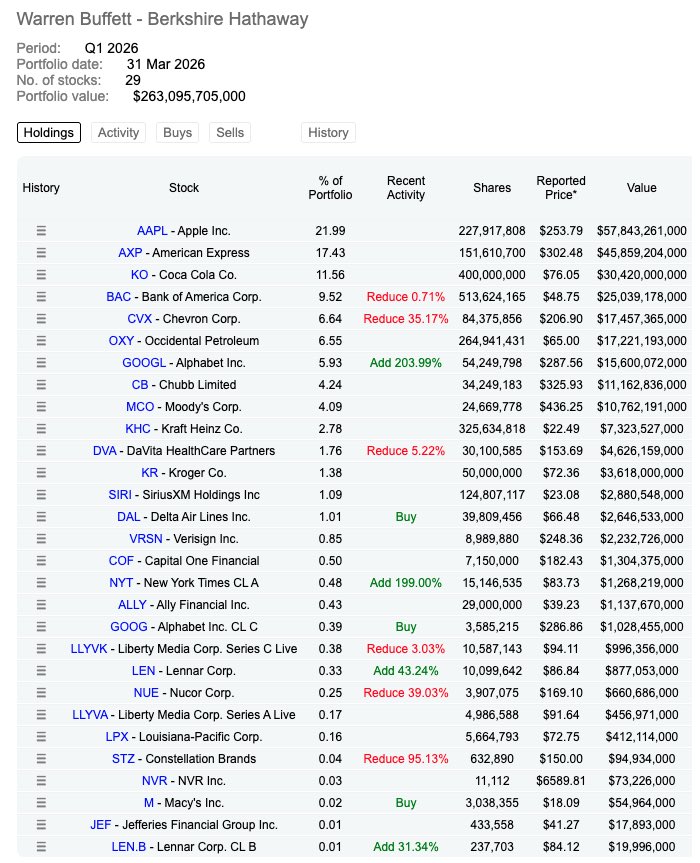Viewport: 700px width, 863px height.
Task: Switch to the Activity tab
Action: click(118, 133)
